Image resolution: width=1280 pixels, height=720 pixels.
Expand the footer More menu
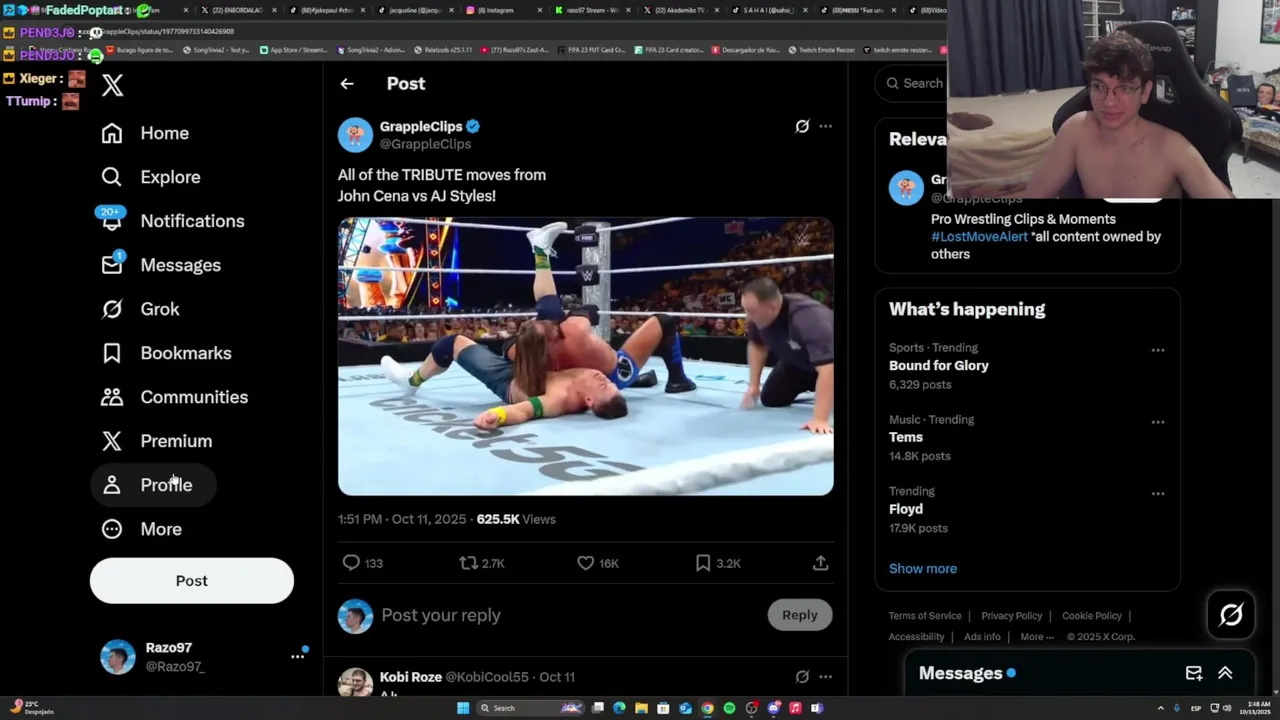[1037, 637]
